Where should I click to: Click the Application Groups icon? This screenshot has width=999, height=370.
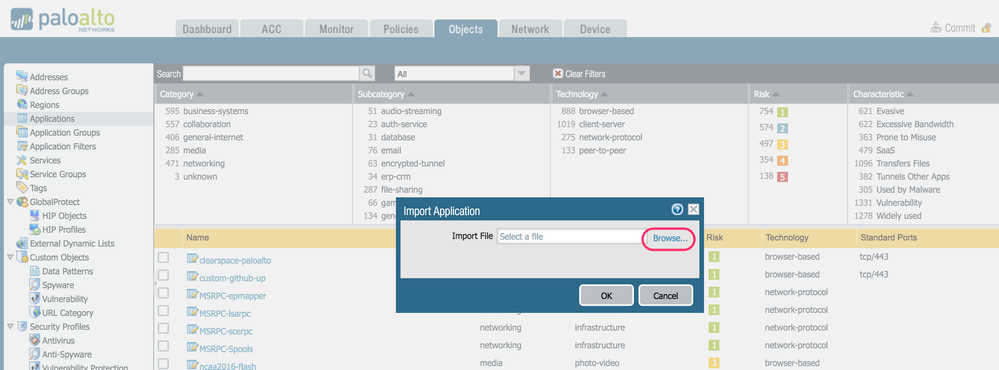point(22,132)
